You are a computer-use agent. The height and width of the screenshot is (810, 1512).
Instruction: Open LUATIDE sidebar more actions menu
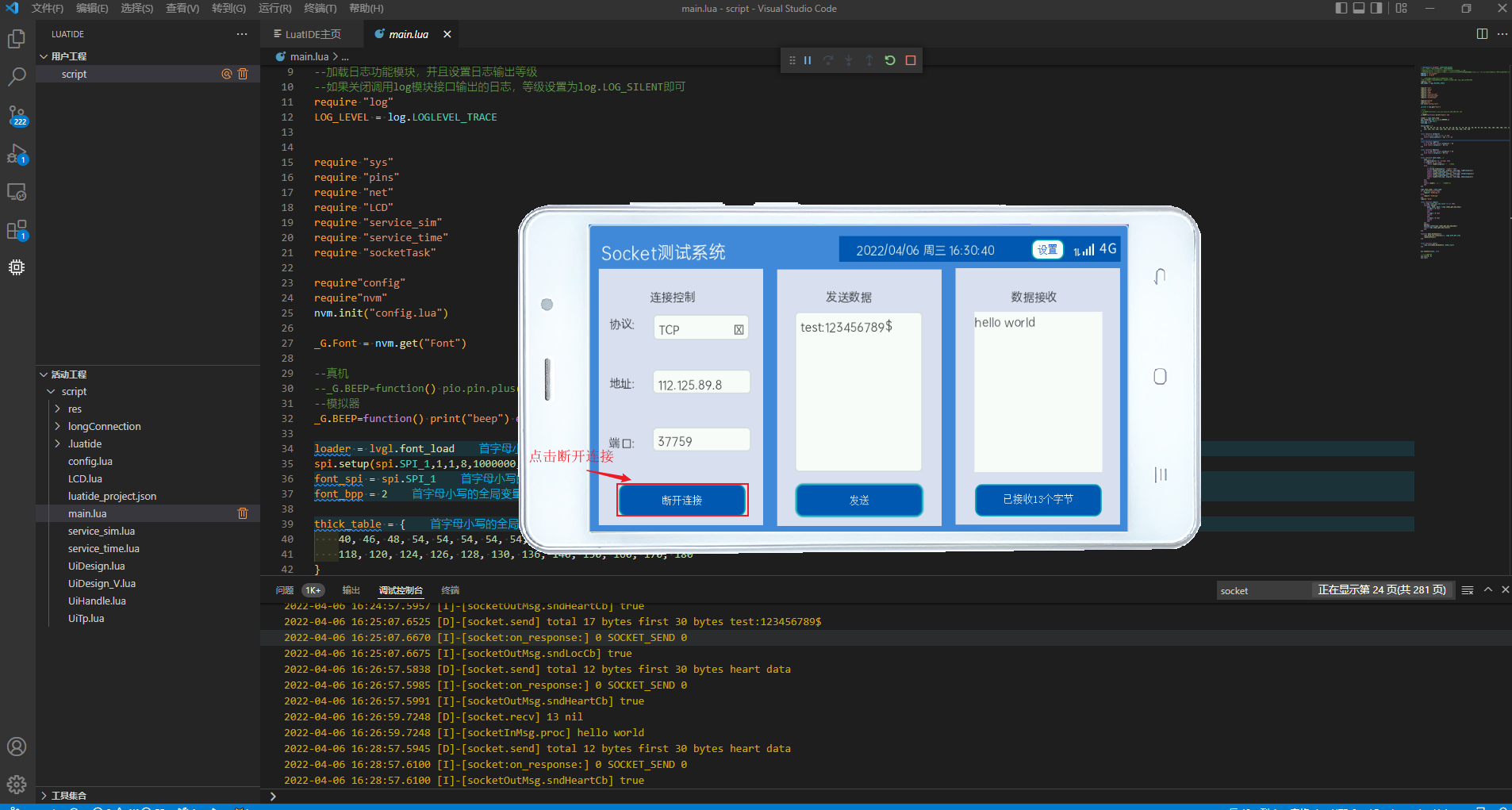242,34
